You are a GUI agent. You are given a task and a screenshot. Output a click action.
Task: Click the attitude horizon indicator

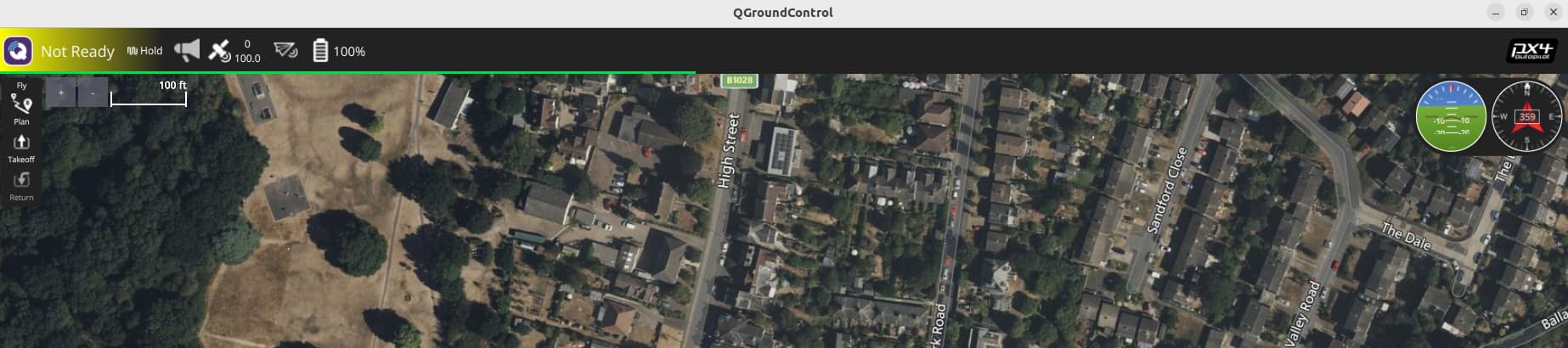(1451, 116)
